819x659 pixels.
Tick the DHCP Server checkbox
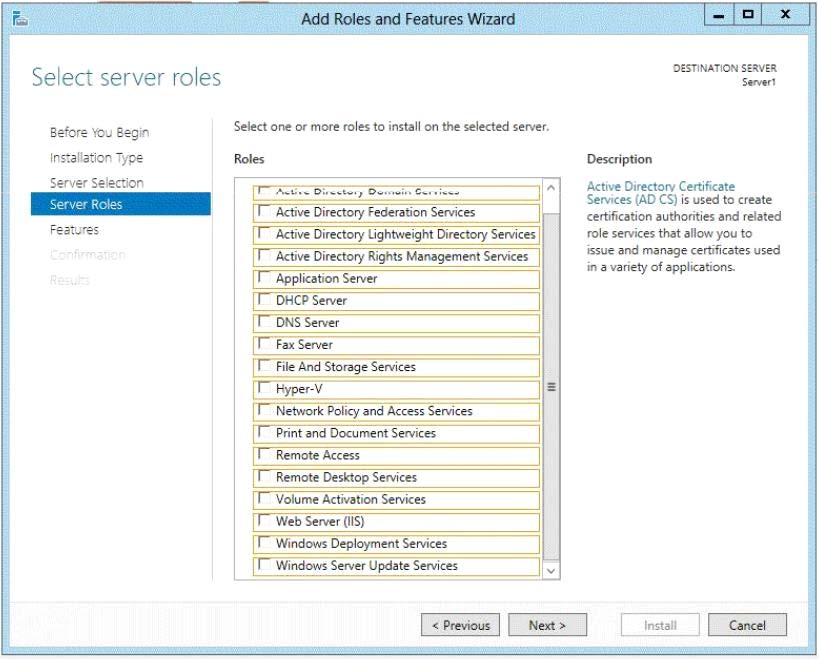(x=263, y=300)
